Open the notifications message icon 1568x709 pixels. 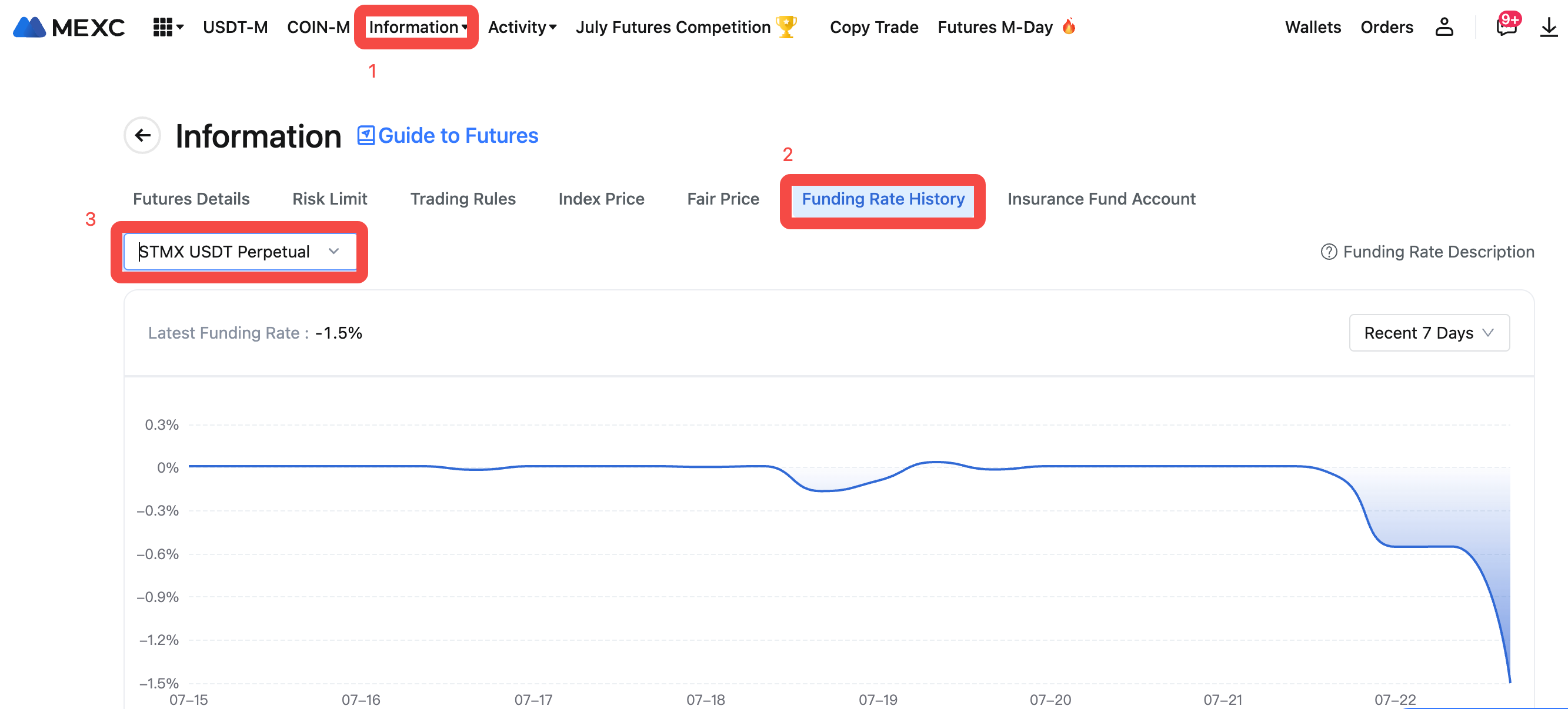tap(1506, 27)
